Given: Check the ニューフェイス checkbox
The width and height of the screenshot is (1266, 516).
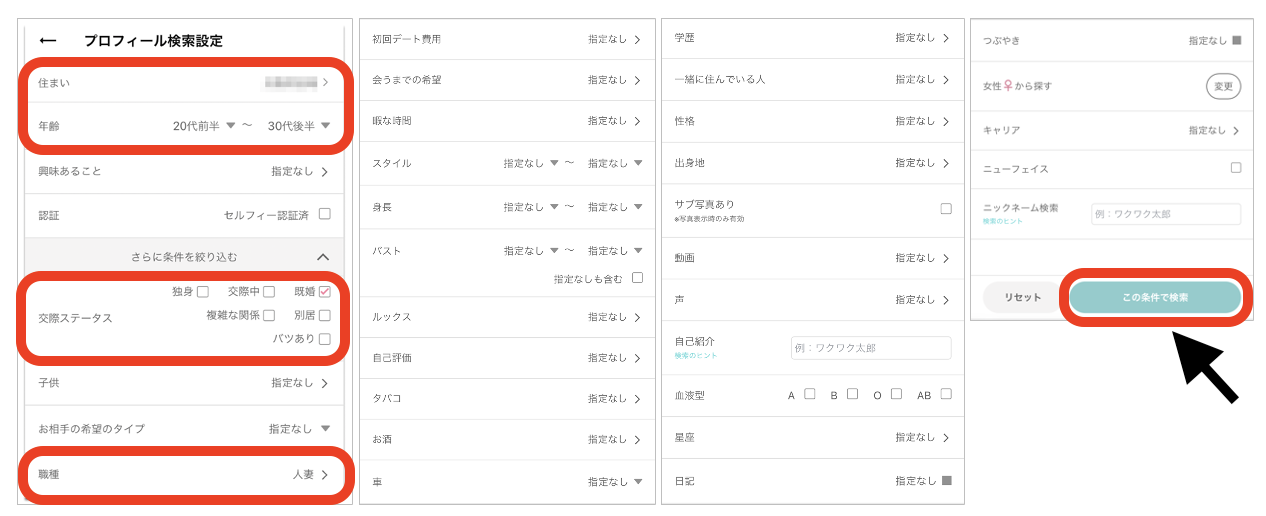Looking at the screenshot, I should click(1236, 168).
